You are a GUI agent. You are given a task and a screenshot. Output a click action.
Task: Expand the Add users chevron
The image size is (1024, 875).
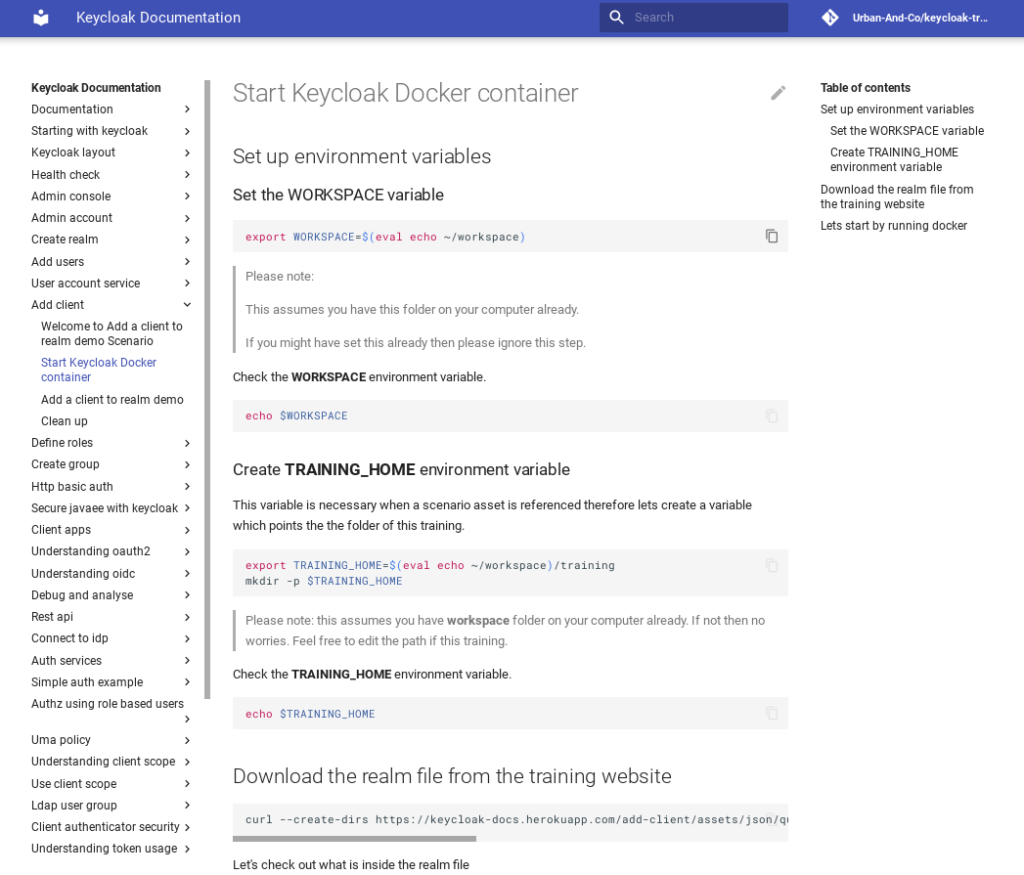[x=187, y=262]
